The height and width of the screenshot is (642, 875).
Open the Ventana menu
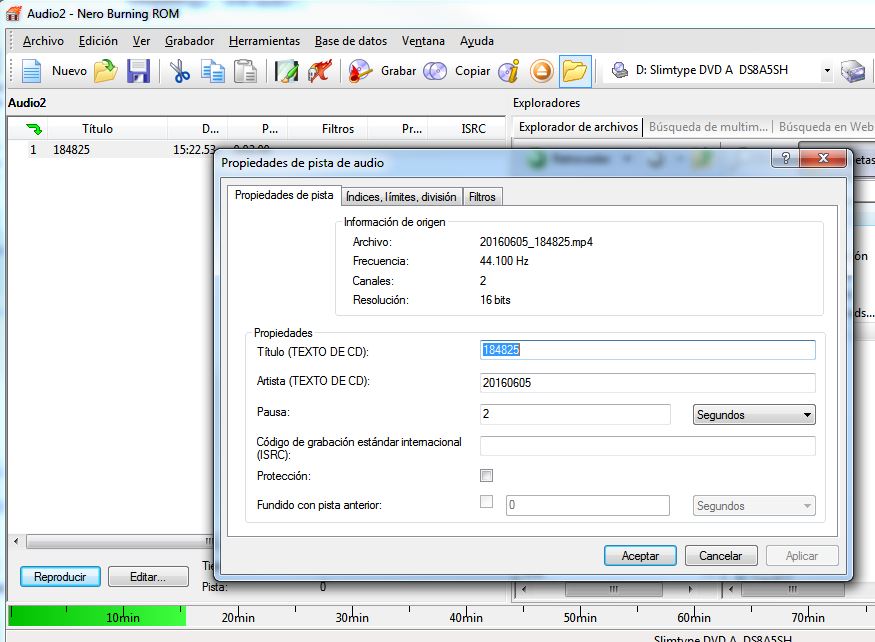424,41
